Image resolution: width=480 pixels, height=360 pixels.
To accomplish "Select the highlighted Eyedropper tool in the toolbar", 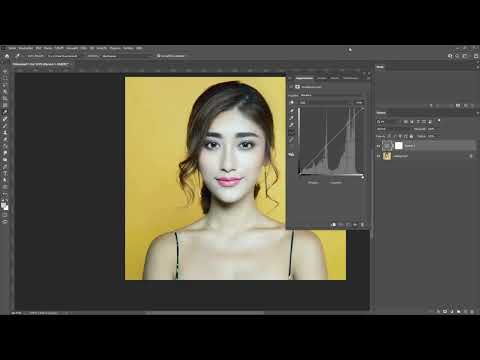I will click(5, 112).
